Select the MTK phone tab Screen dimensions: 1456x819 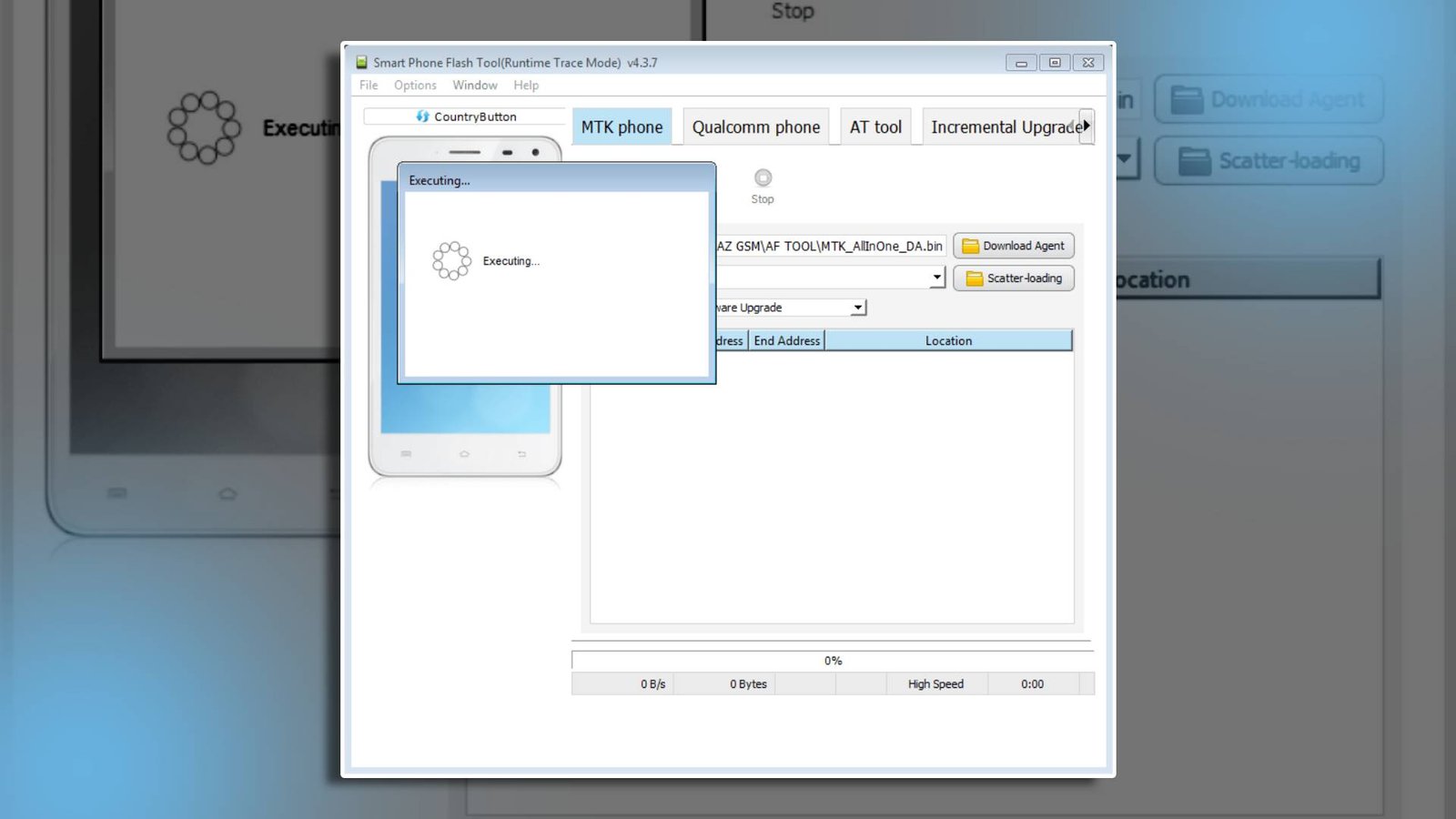coord(622,126)
